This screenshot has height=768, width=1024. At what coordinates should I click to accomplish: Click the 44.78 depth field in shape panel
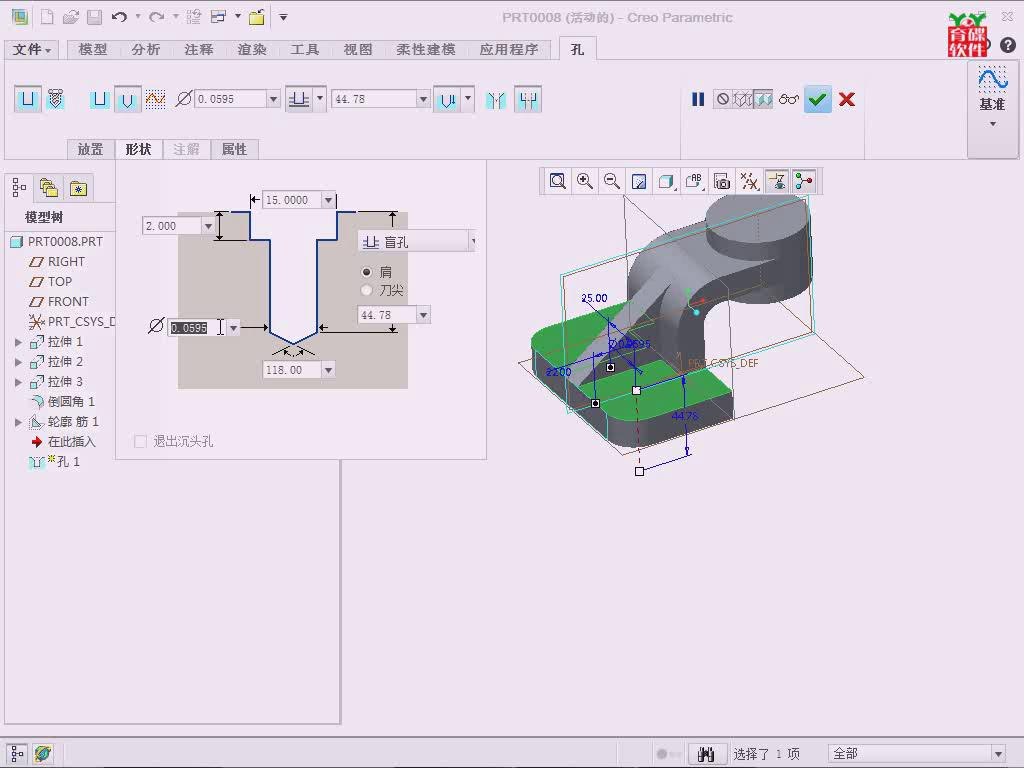click(387, 315)
